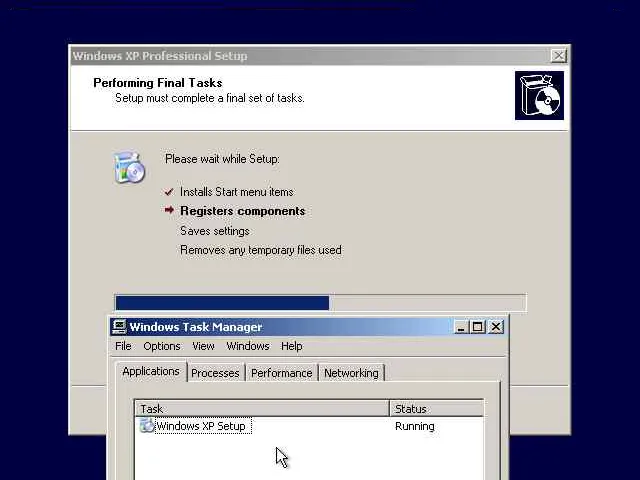Sort the list by the Status column header
The width and height of the screenshot is (640, 480).
point(437,409)
